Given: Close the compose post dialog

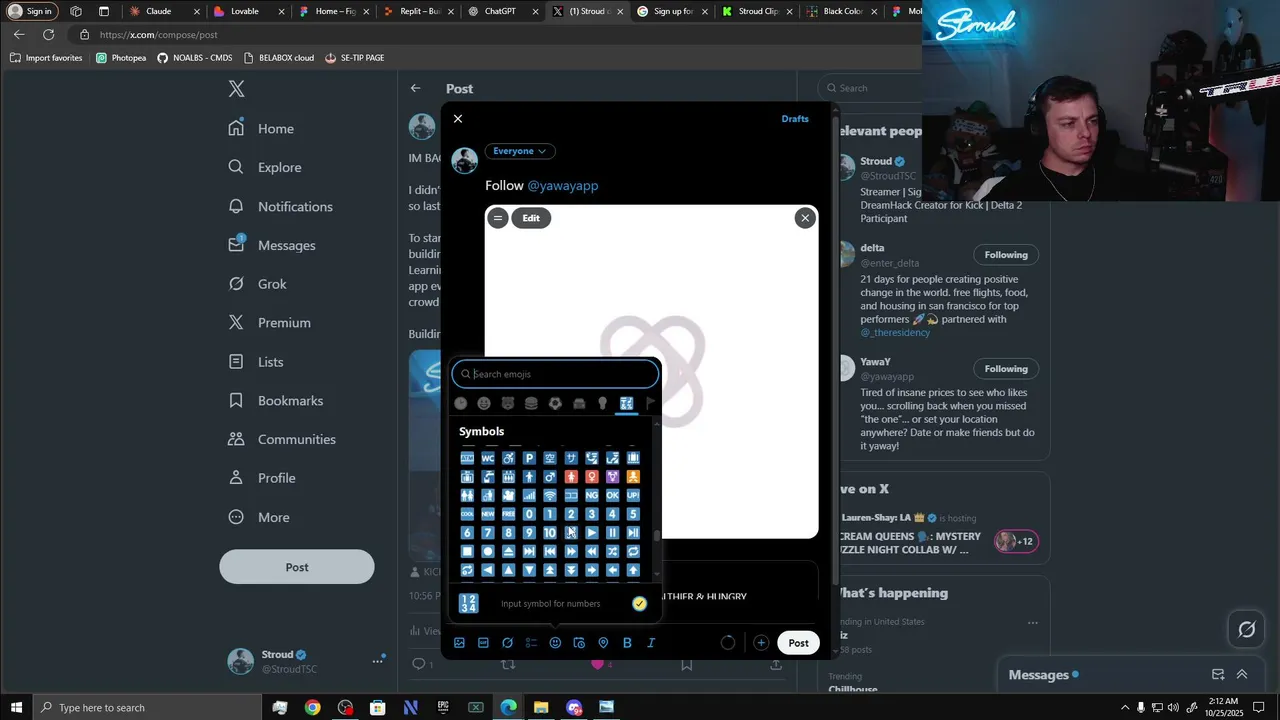Looking at the screenshot, I should pos(458,119).
